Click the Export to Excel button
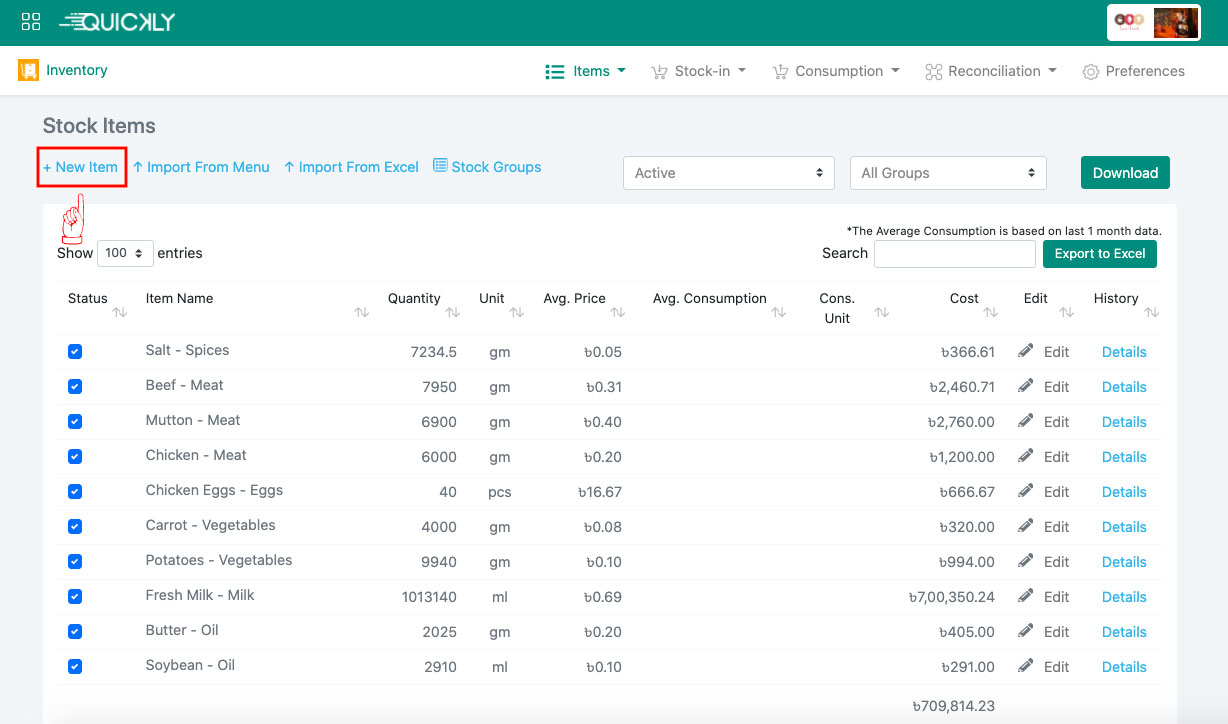This screenshot has width=1228, height=724. click(1099, 254)
